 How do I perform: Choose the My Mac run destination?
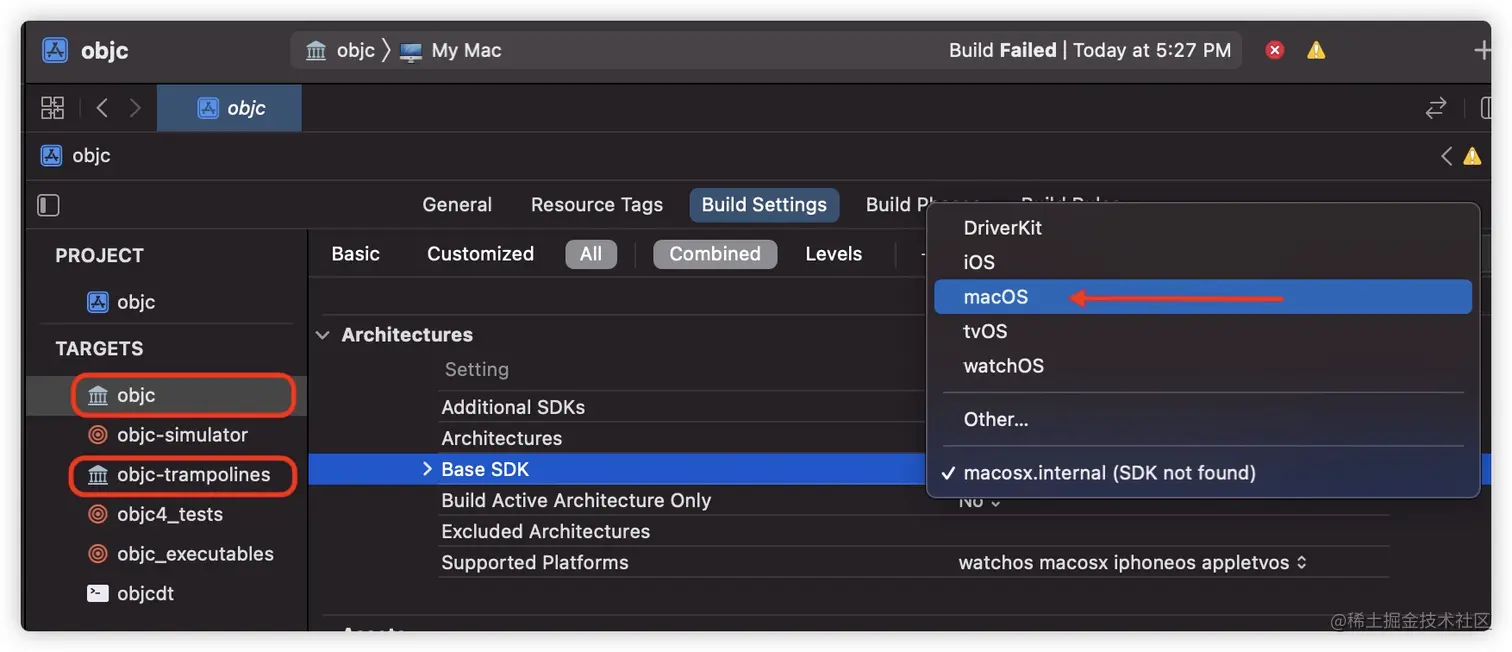pyautogui.click(x=450, y=50)
